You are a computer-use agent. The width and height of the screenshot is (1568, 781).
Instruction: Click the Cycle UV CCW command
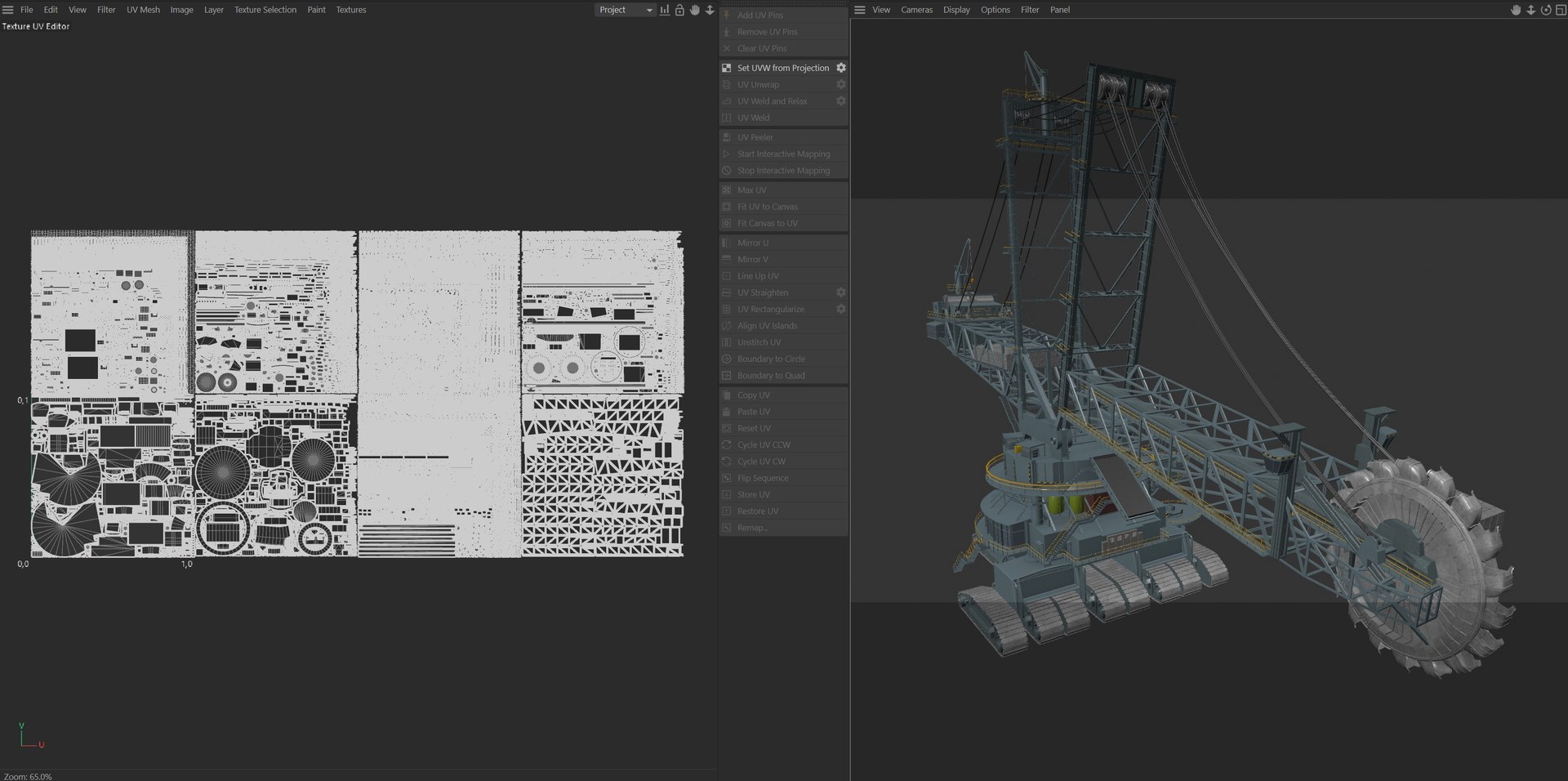pos(784,444)
